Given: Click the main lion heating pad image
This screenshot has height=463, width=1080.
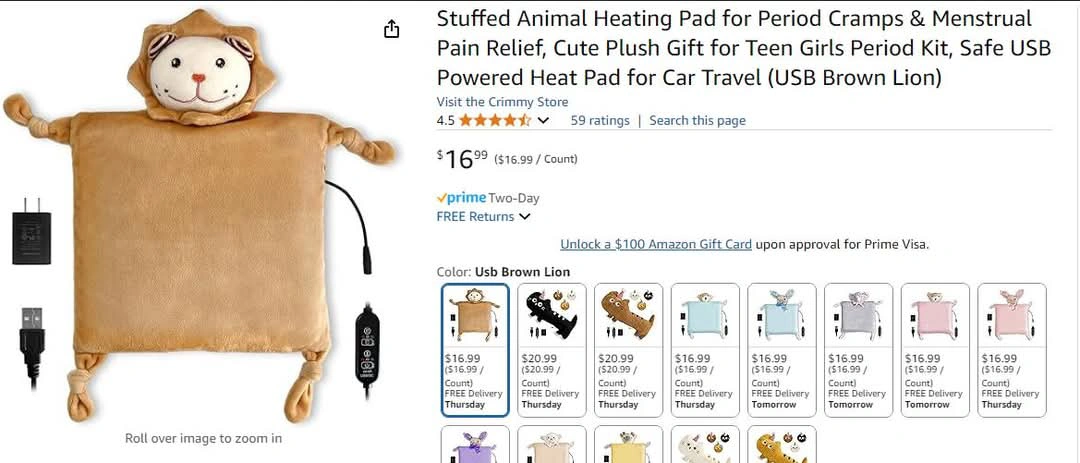Looking at the screenshot, I should (x=200, y=217).
